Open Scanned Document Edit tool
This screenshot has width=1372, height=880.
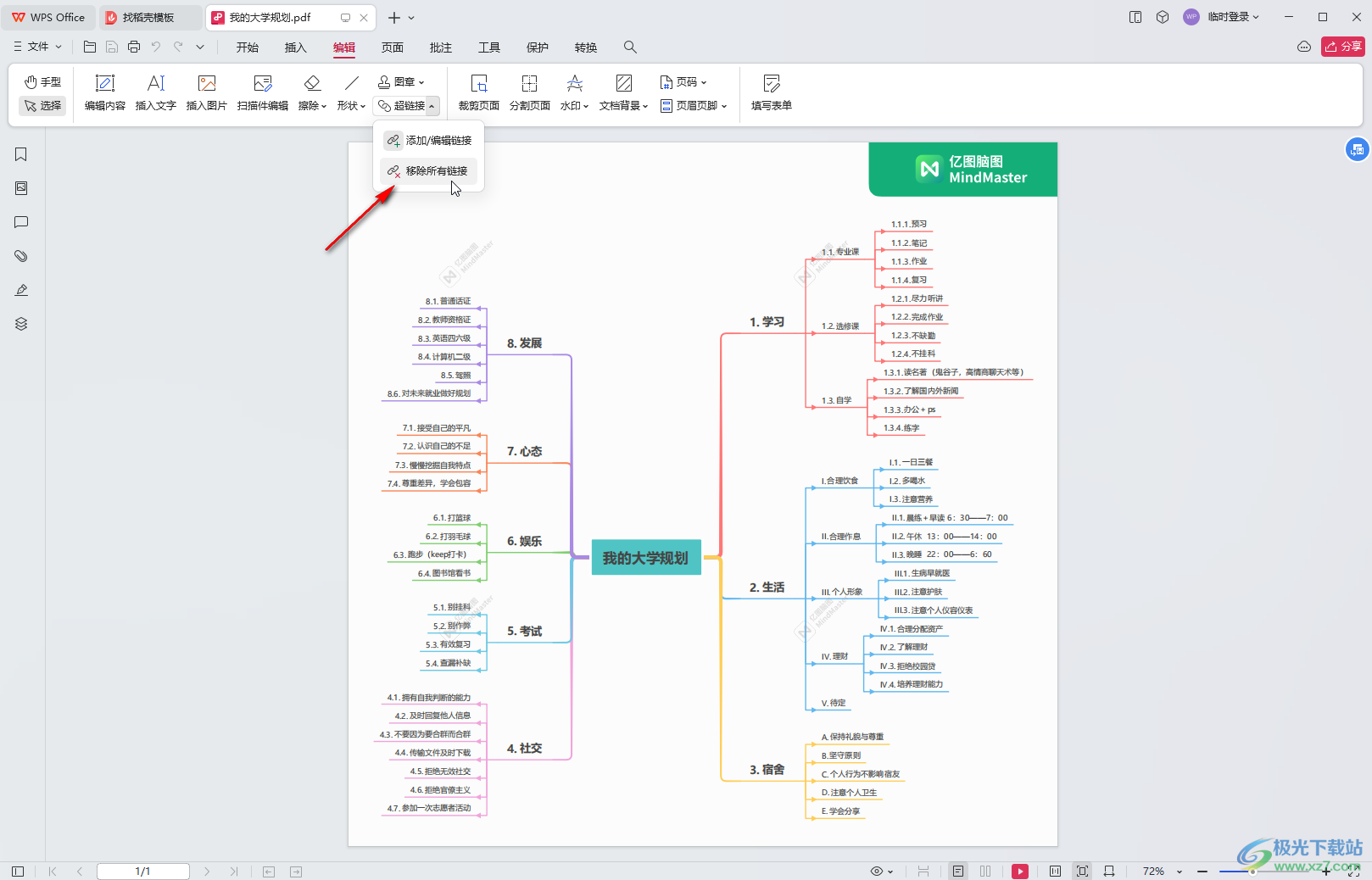click(x=263, y=92)
